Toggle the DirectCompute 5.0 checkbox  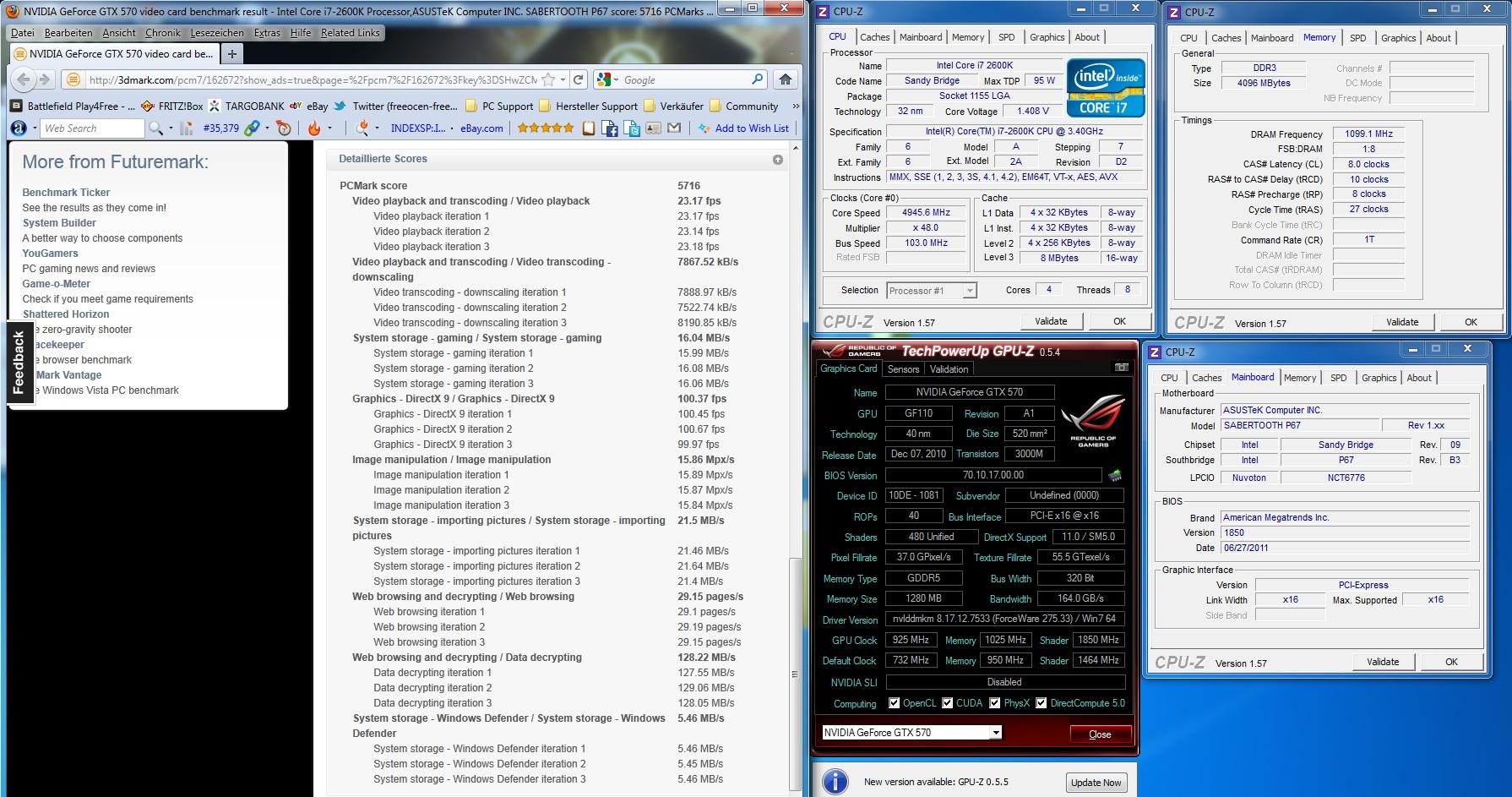point(1041,703)
